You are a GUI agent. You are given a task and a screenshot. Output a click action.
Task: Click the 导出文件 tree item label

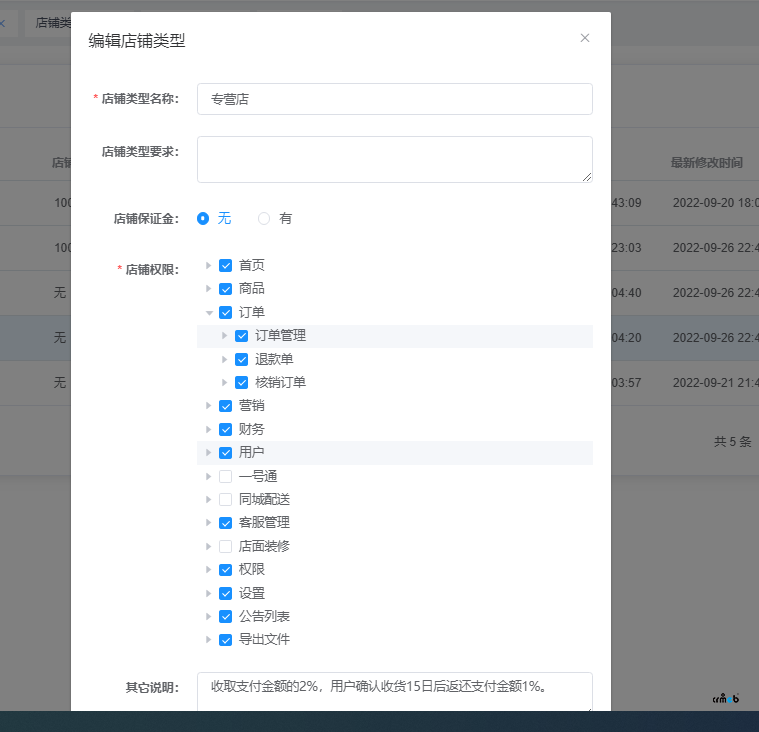tap(264, 639)
